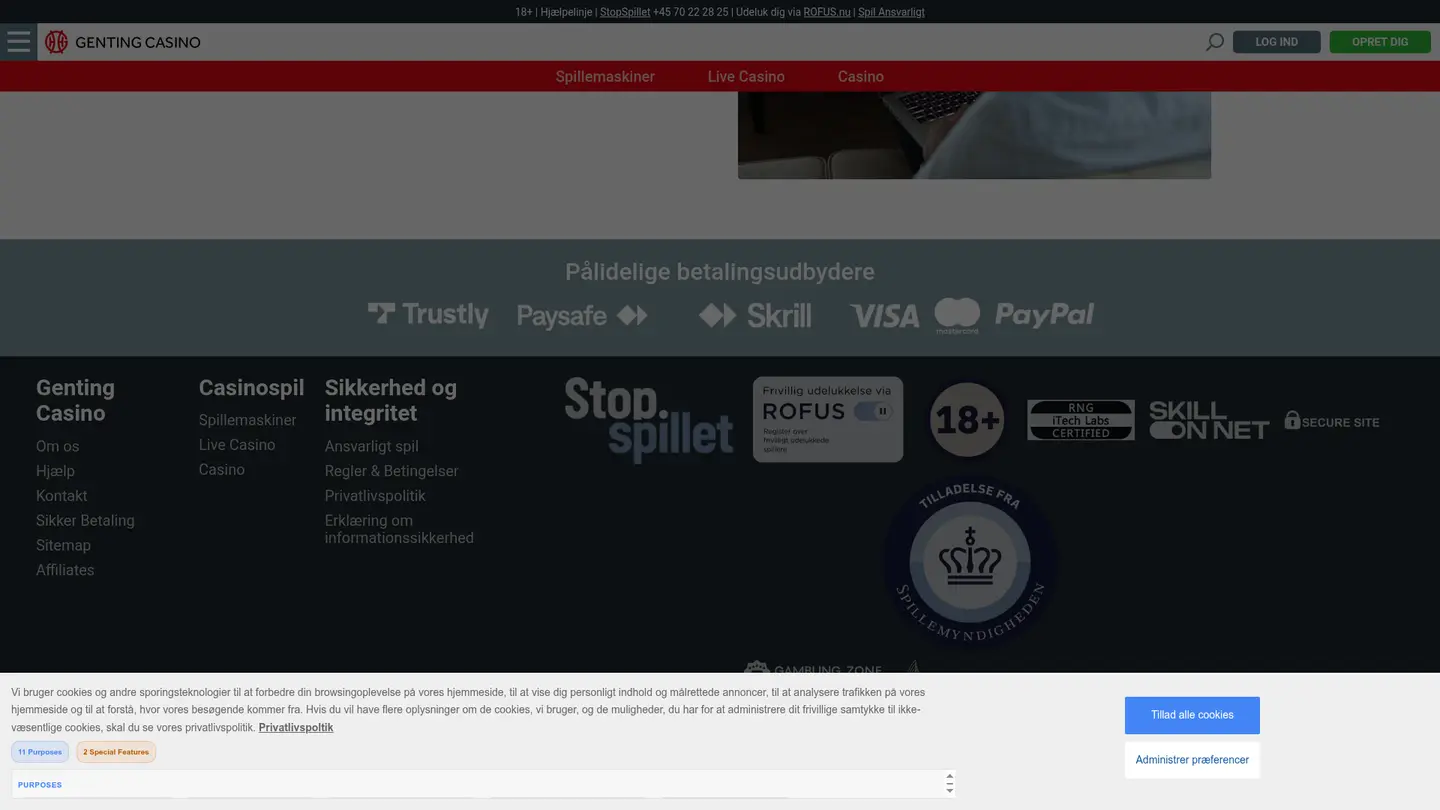Open the ROFUS.nu link in top bar

827,12
